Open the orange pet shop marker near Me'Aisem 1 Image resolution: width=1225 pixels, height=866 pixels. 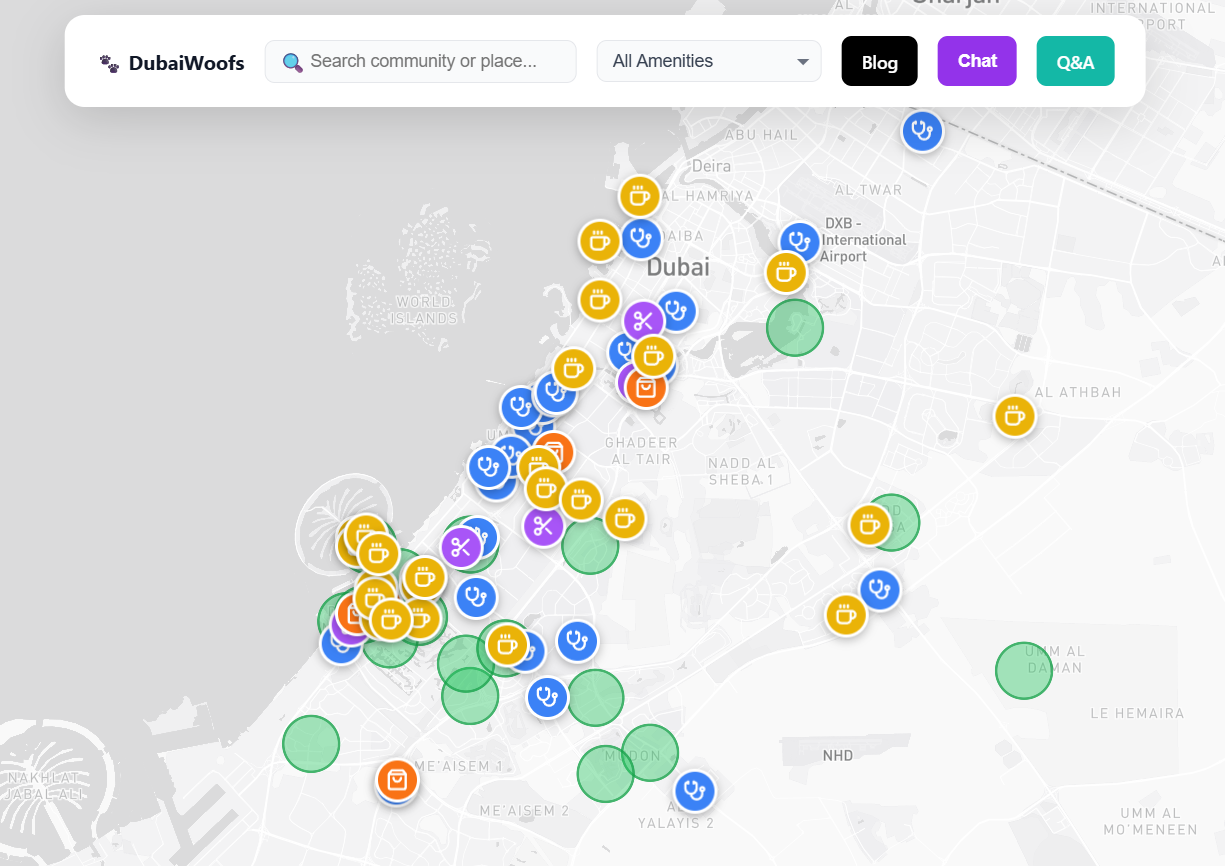tap(396, 781)
